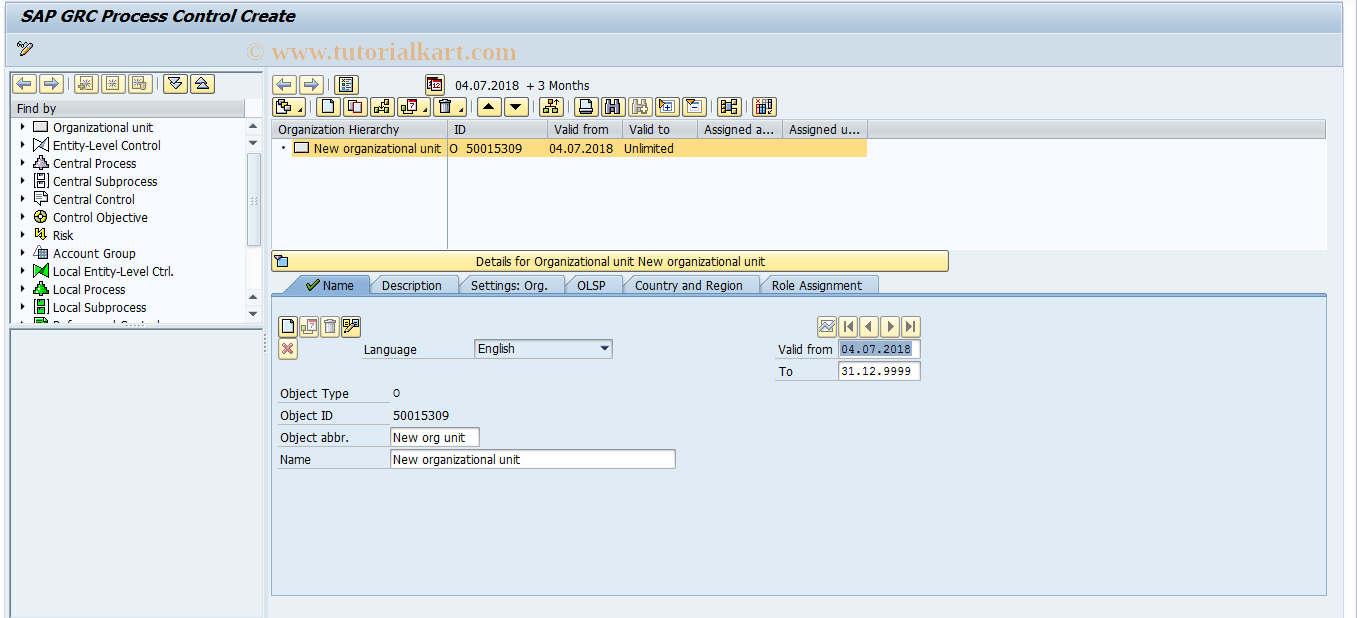1357x618 pixels.
Task: Go to the next record arrow
Action: point(889,326)
